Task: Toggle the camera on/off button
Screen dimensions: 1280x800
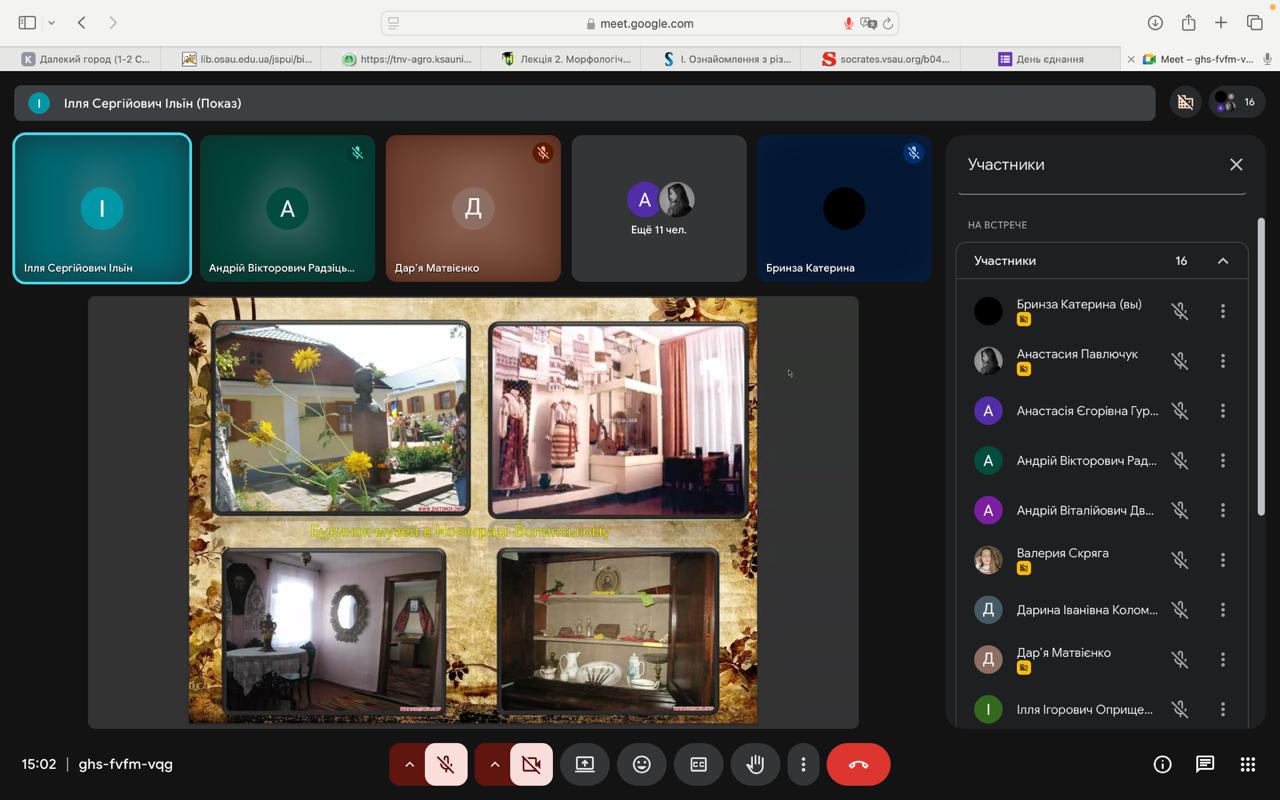Action: click(531, 764)
